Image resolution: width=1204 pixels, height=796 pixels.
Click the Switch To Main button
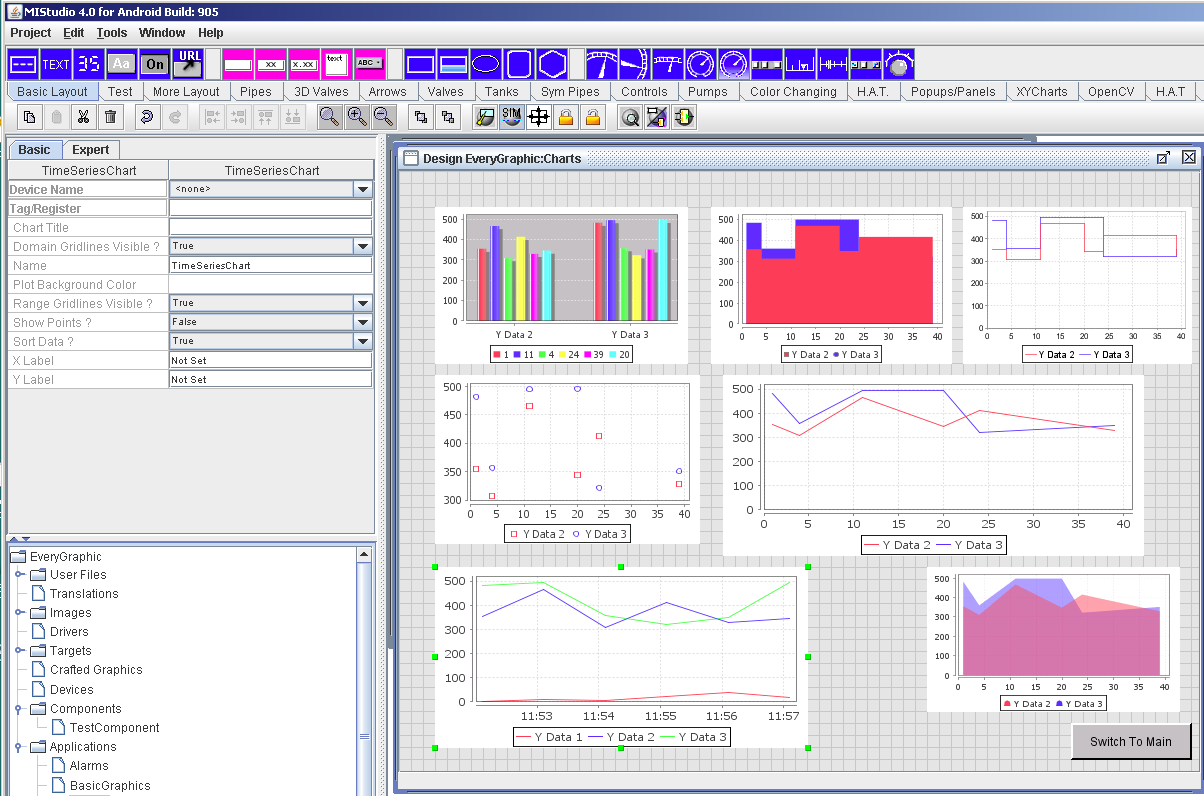(x=1130, y=741)
